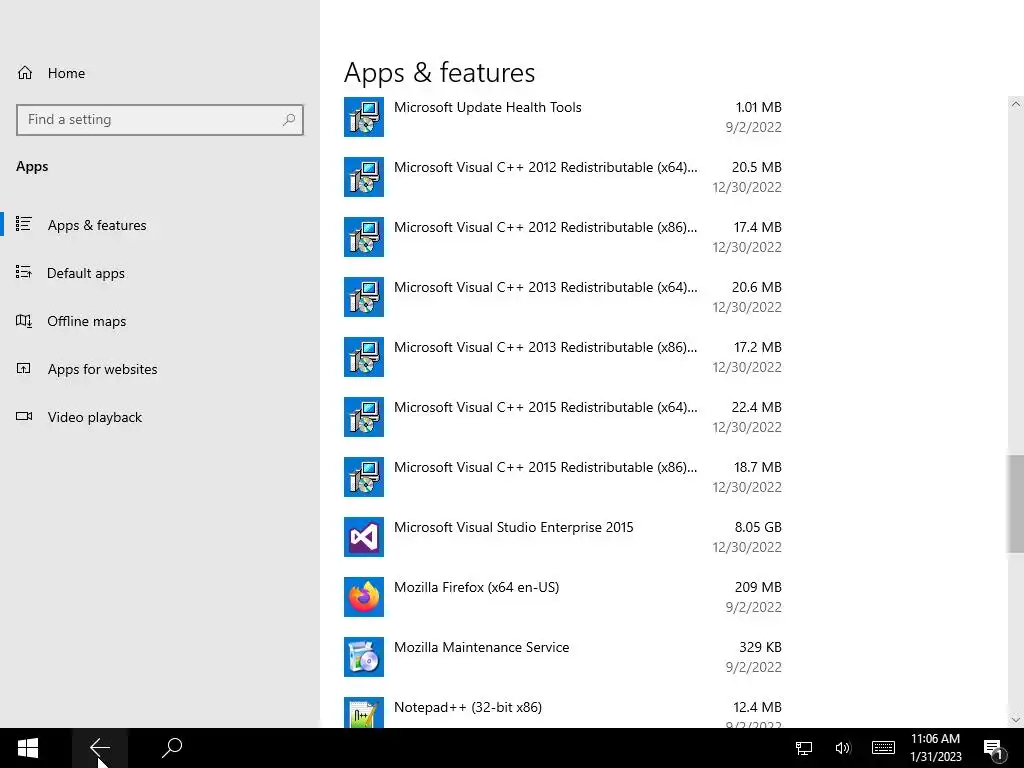Click the Default apps sidebar icon
The image size is (1024, 768).
coord(24,272)
